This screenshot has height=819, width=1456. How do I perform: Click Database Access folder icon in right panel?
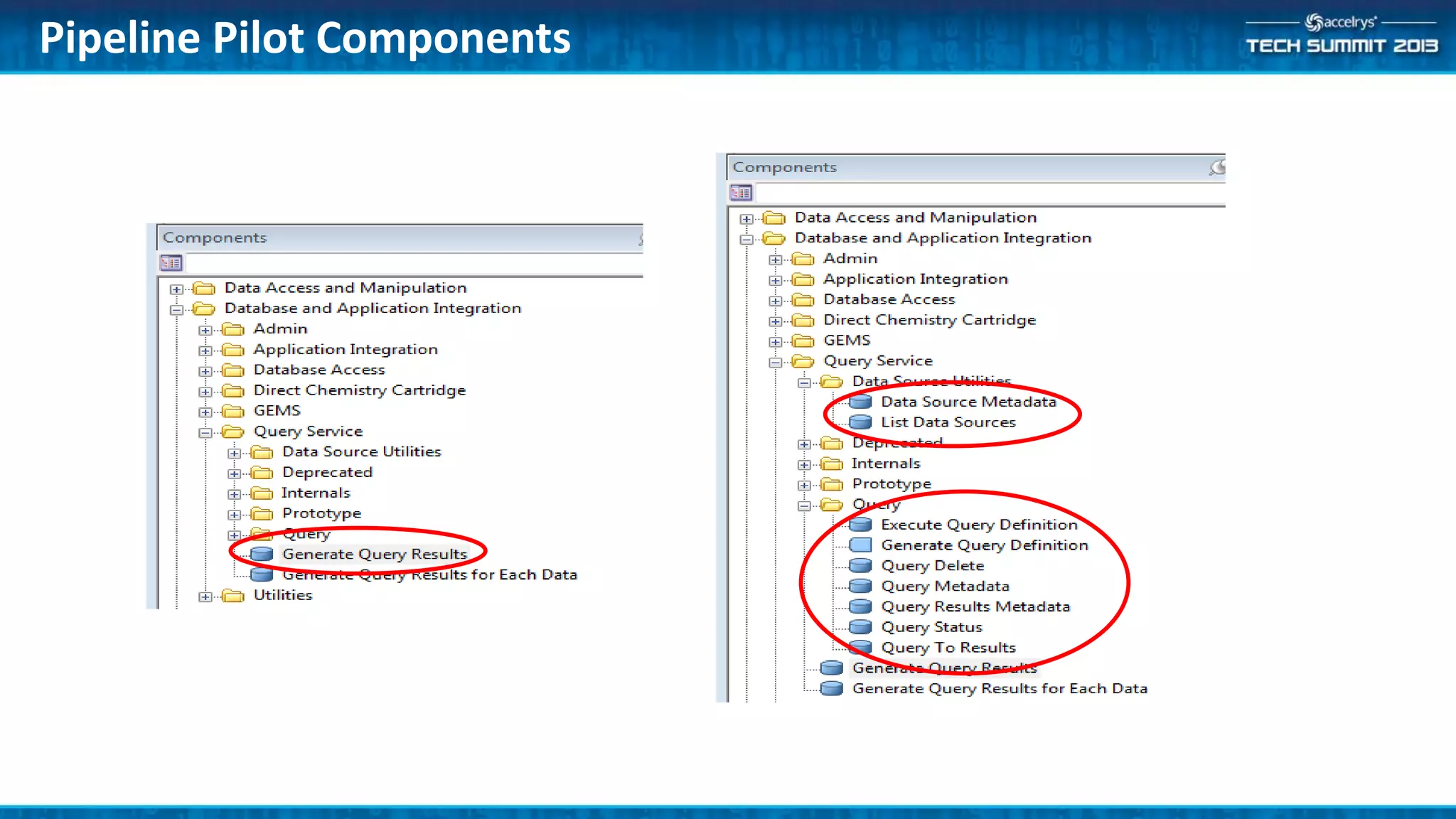[803, 300]
